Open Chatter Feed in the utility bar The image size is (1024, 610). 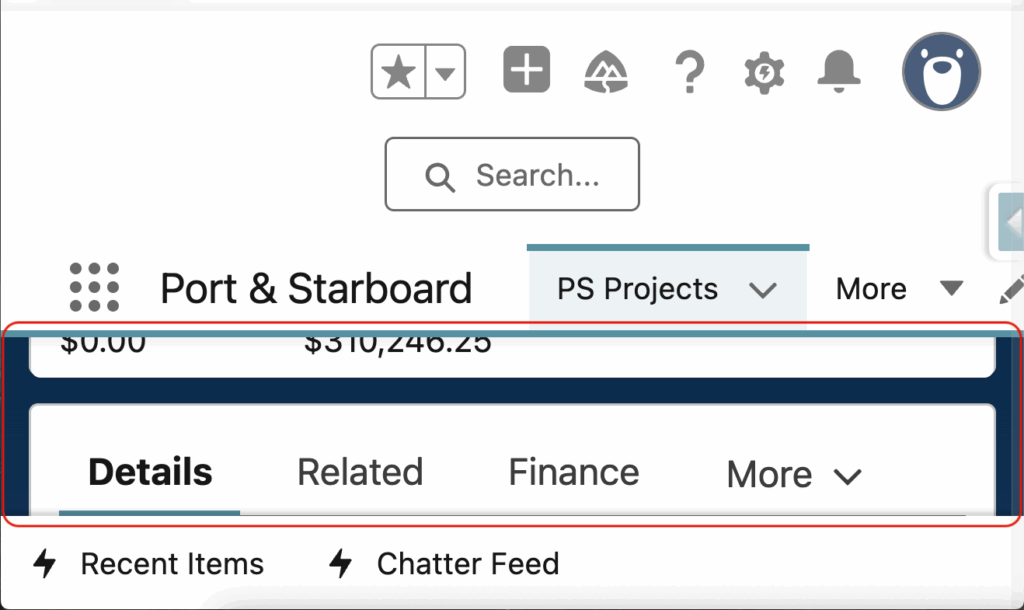click(445, 564)
